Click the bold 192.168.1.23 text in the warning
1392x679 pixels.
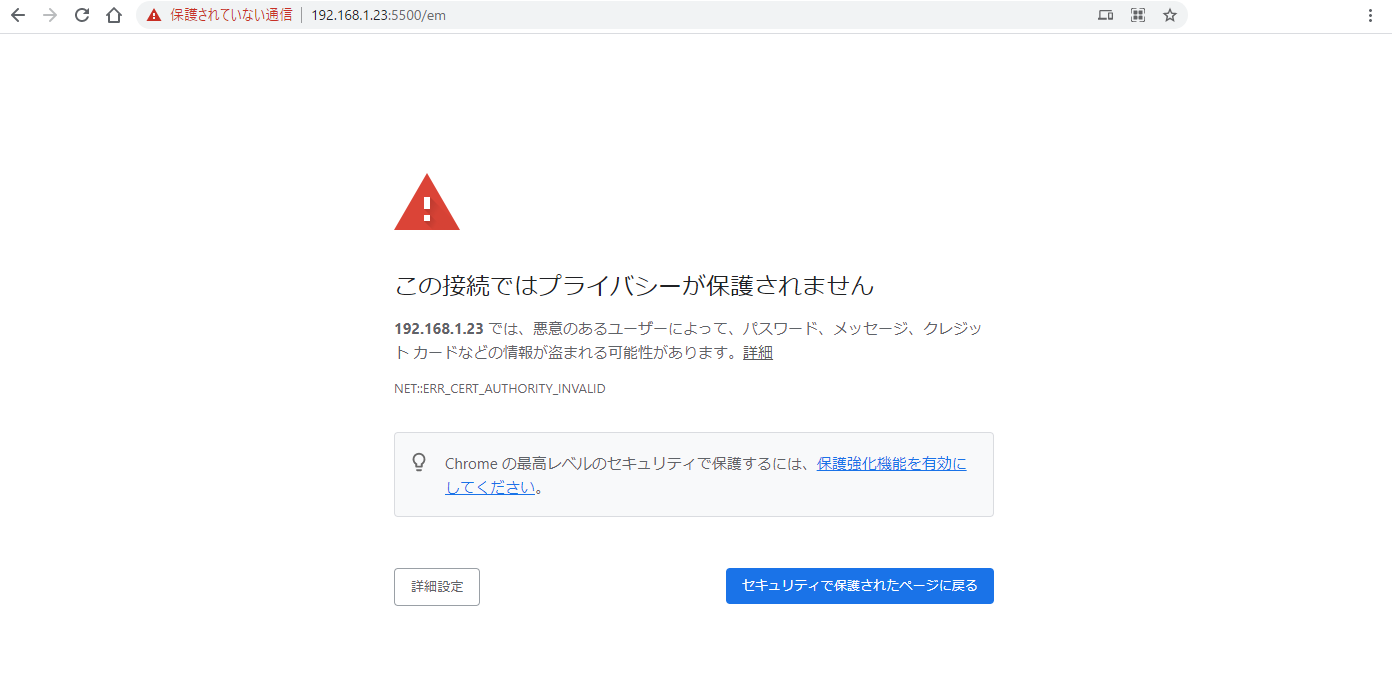439,328
